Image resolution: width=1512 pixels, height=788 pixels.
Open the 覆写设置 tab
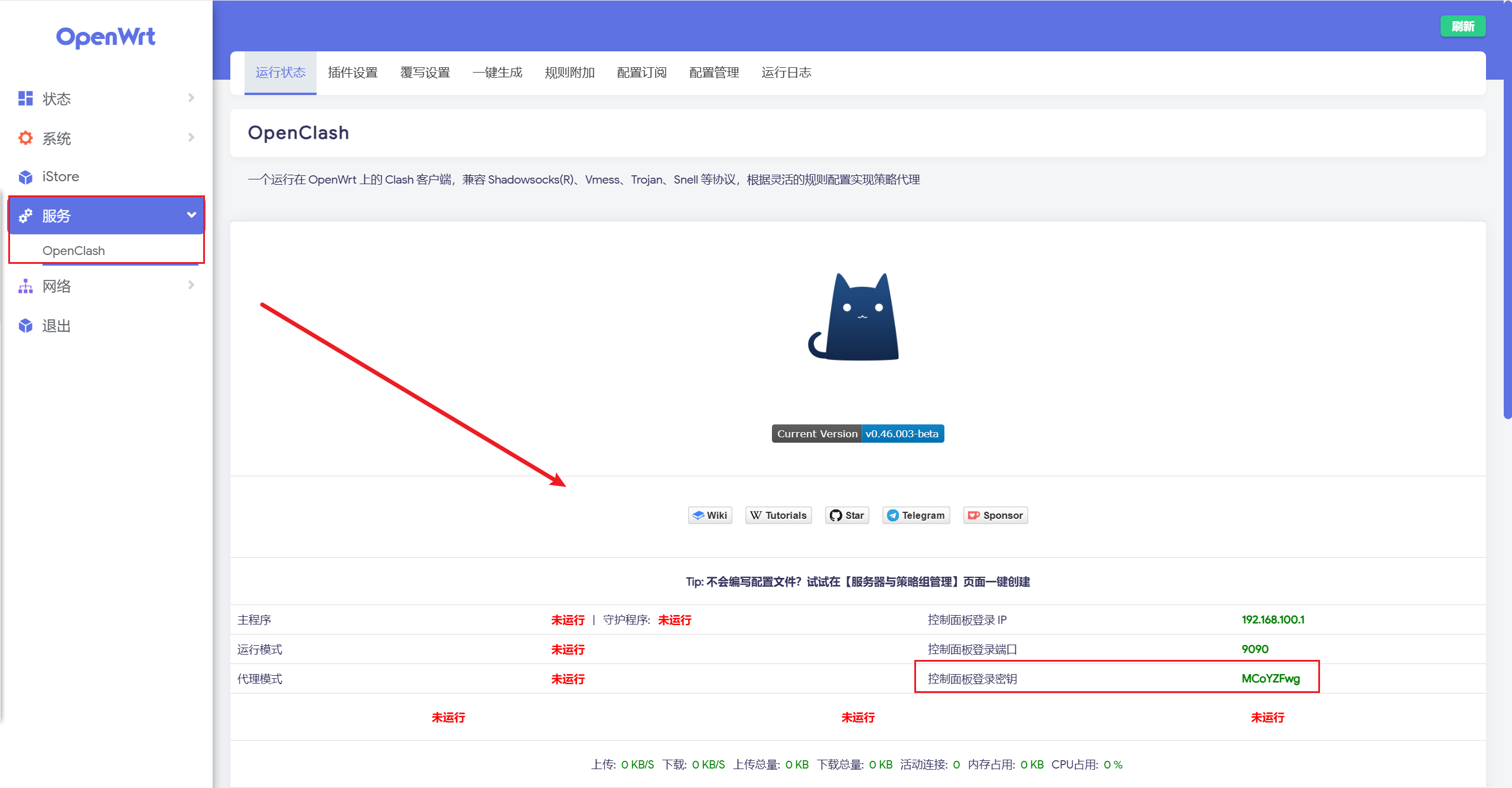tap(425, 73)
